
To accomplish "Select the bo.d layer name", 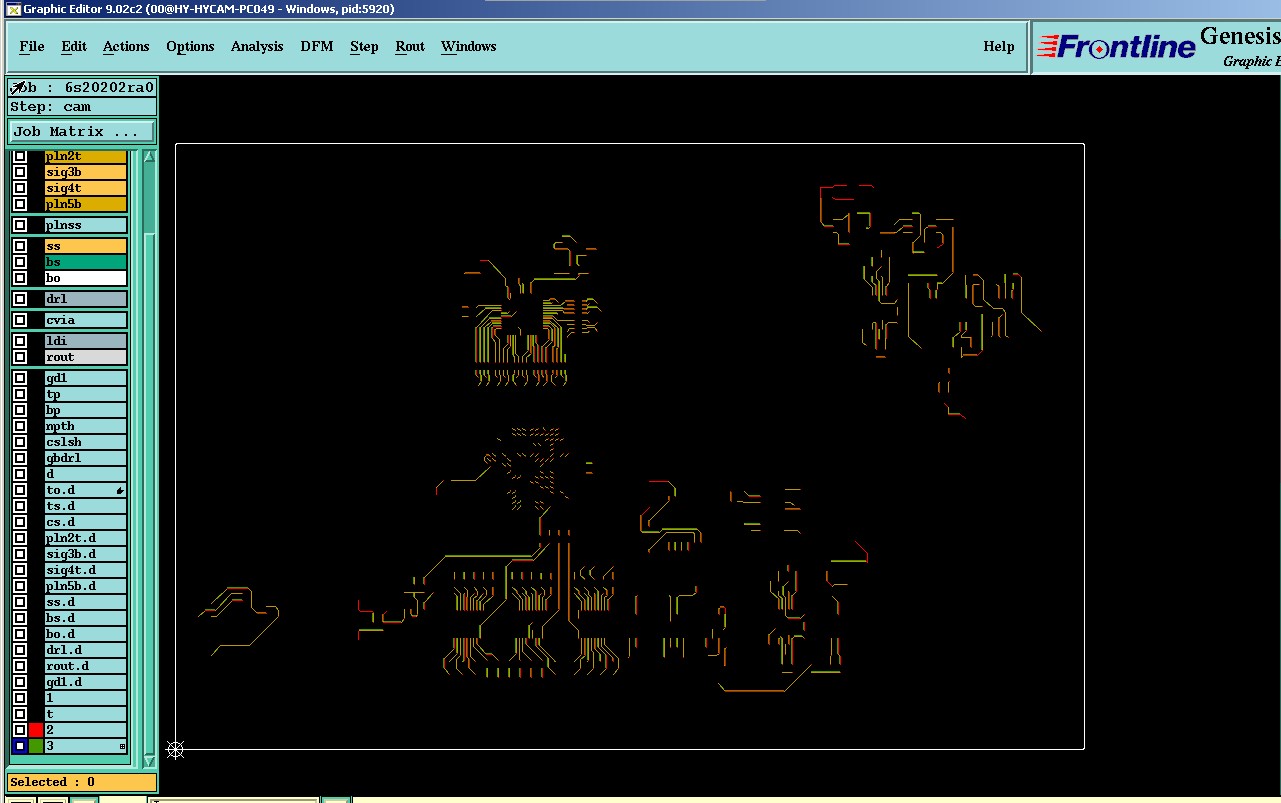I will (86, 634).
